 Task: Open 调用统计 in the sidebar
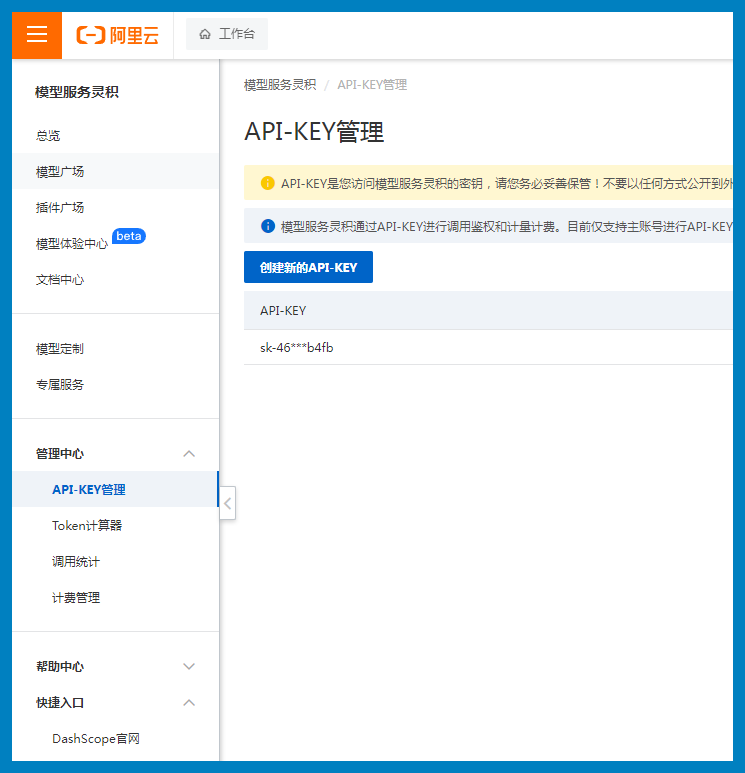click(x=76, y=562)
